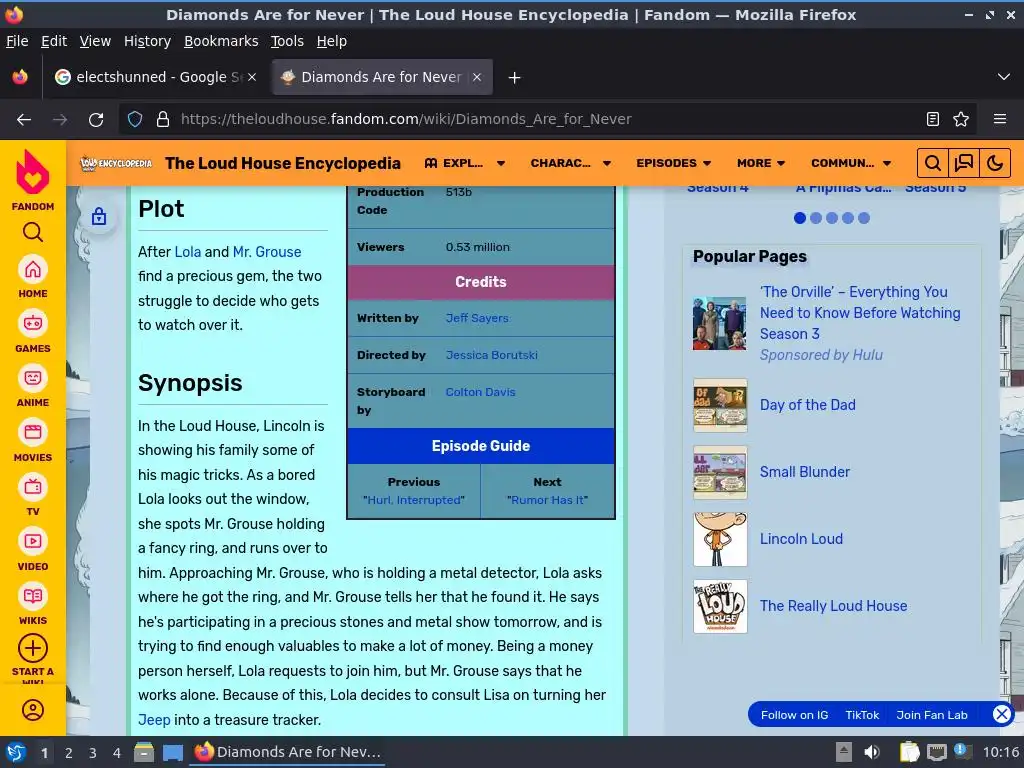The height and width of the screenshot is (768, 1024).
Task: Select the first carousel dot
Action: (799, 218)
